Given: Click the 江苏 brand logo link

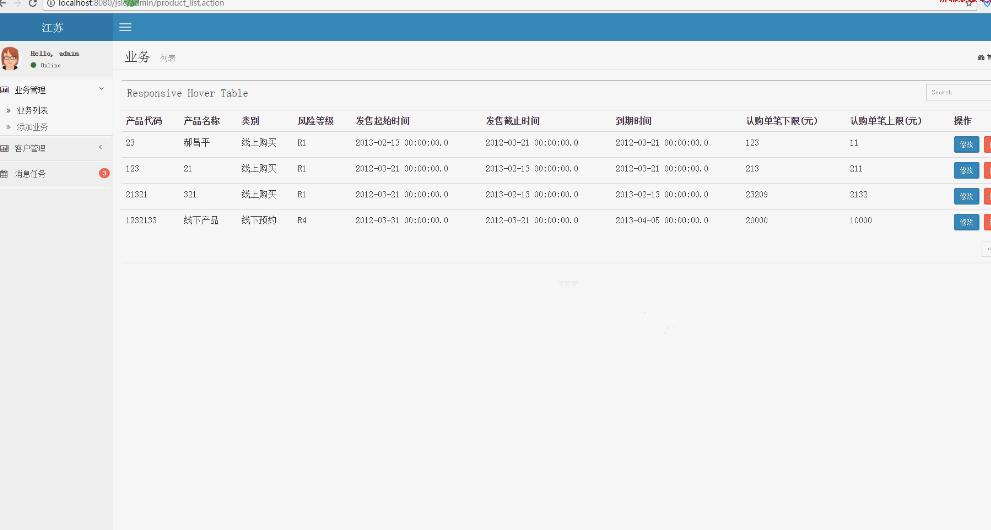Looking at the screenshot, I should pos(53,28).
